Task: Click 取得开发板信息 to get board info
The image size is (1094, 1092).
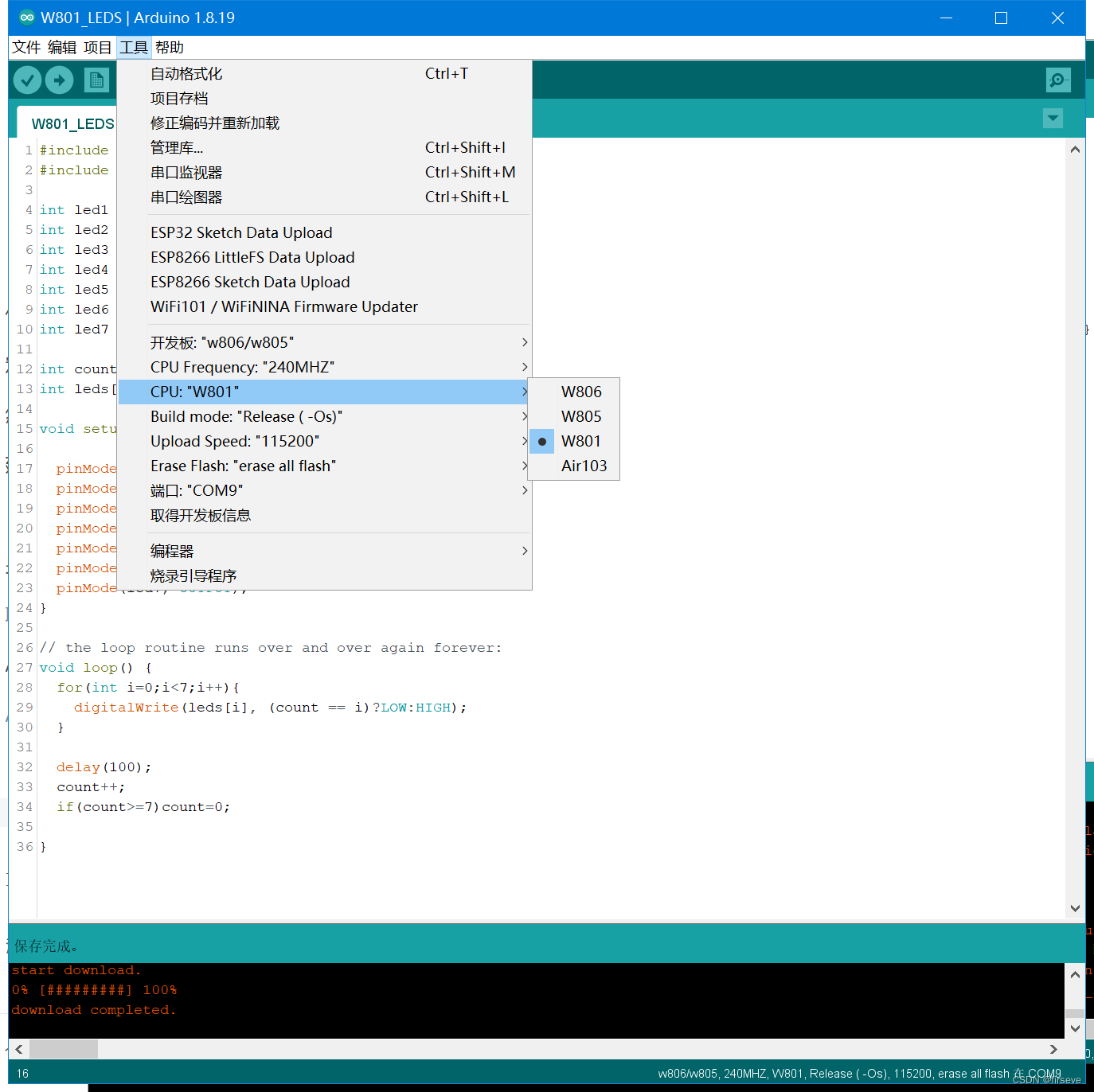Action: 201,515
